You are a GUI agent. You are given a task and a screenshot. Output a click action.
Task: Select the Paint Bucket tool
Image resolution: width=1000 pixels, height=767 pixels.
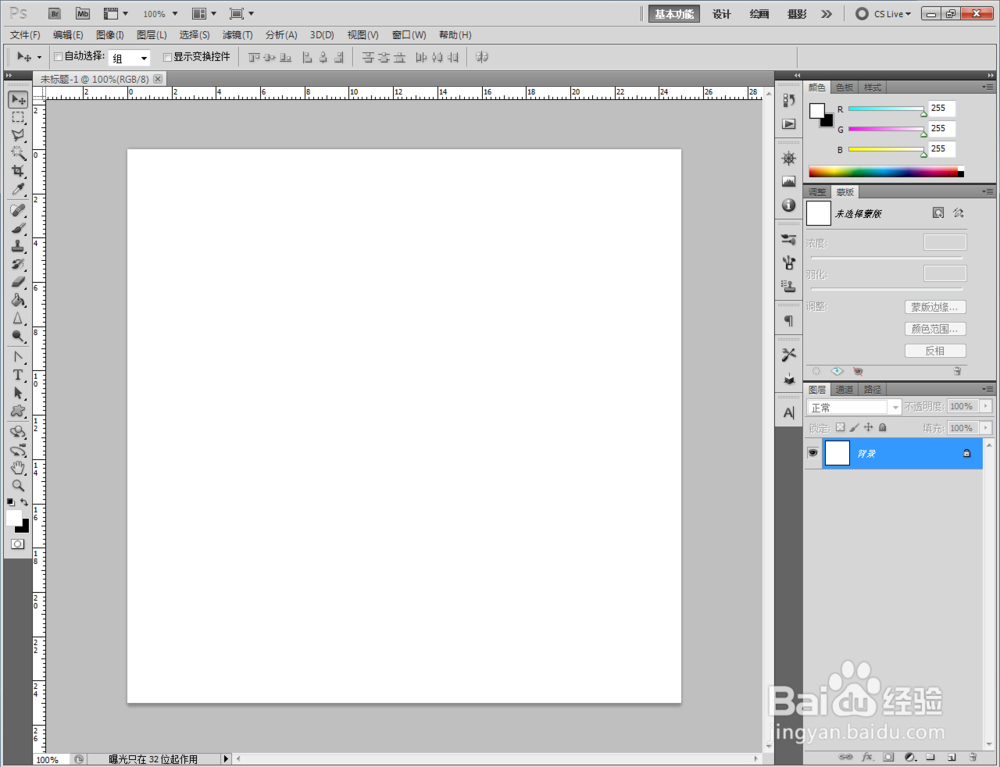pos(18,300)
